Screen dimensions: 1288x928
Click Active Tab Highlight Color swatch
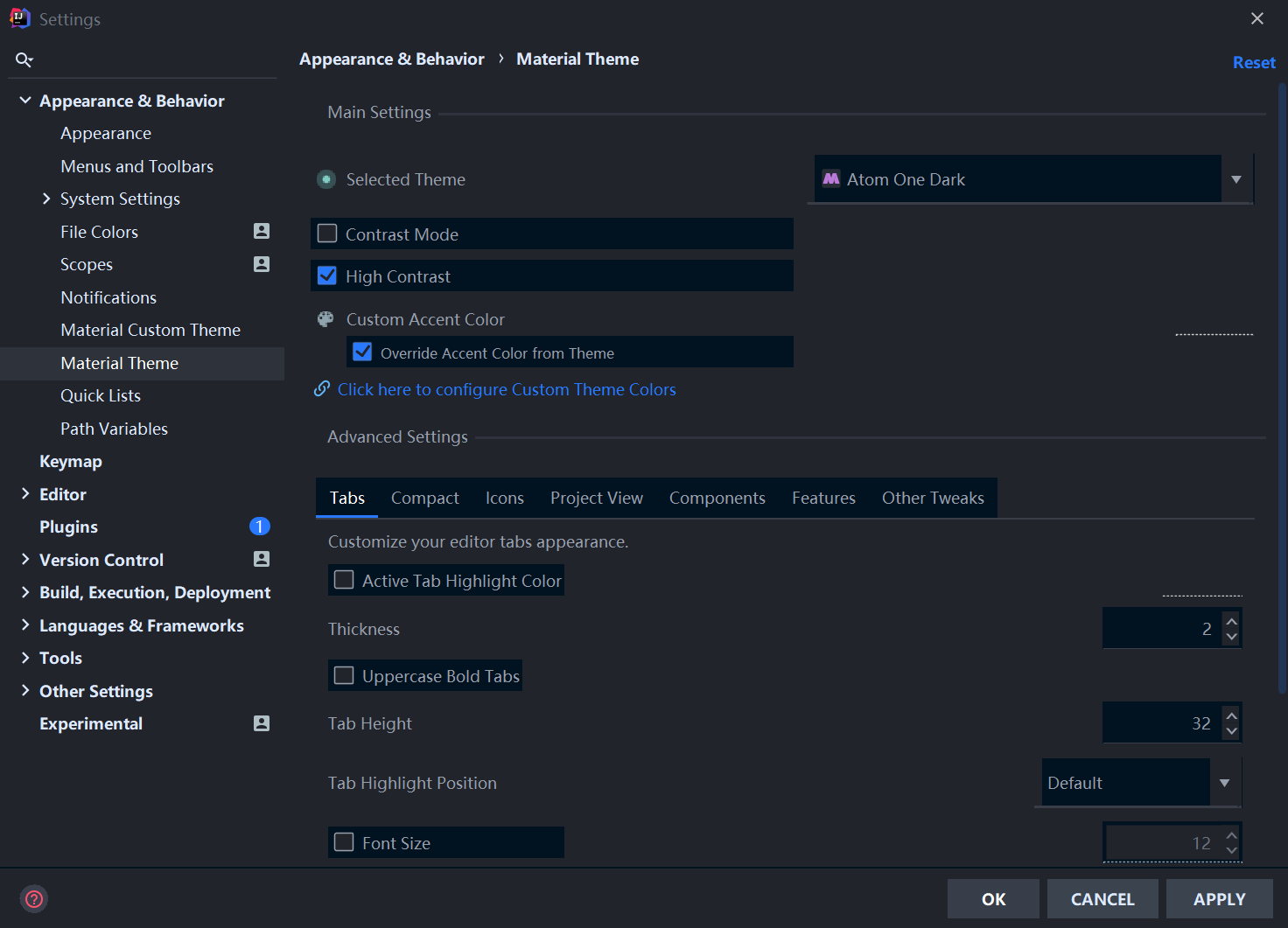coord(1202,582)
